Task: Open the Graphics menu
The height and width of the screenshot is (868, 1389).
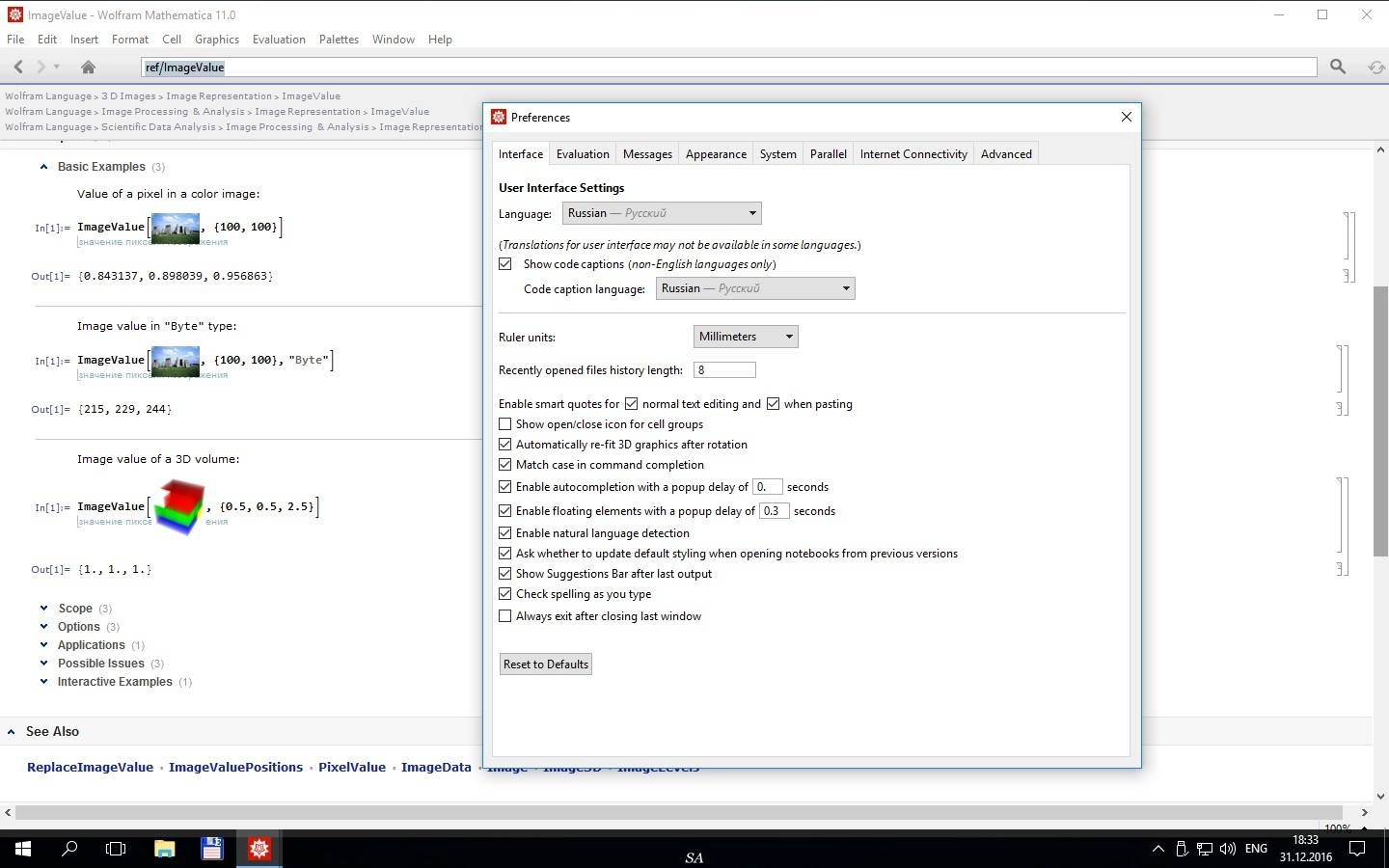Action: point(216,40)
